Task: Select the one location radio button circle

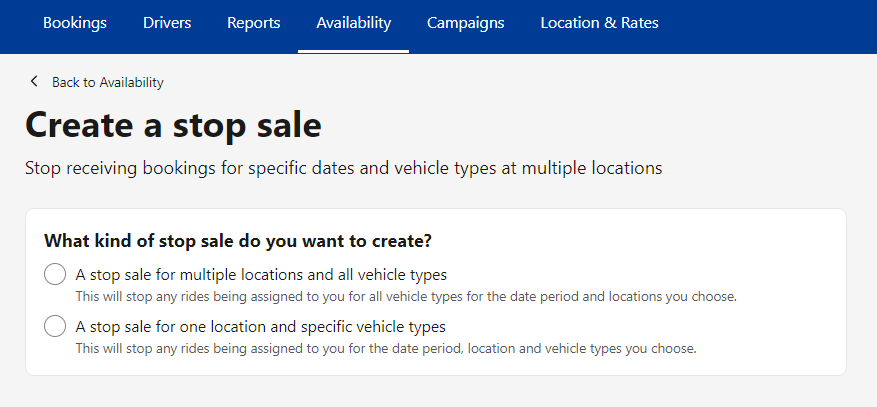Action: [x=55, y=326]
